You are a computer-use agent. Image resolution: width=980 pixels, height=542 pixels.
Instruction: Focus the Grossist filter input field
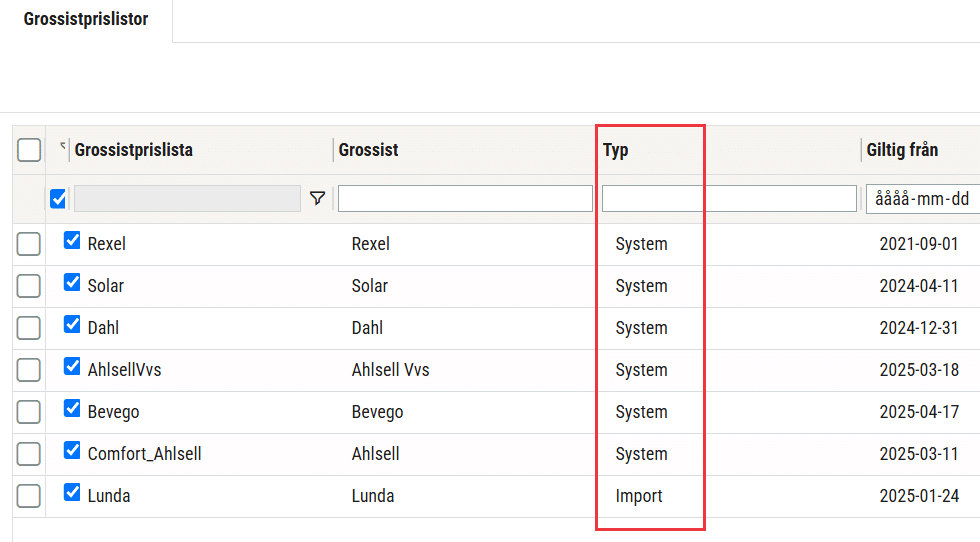pos(465,199)
